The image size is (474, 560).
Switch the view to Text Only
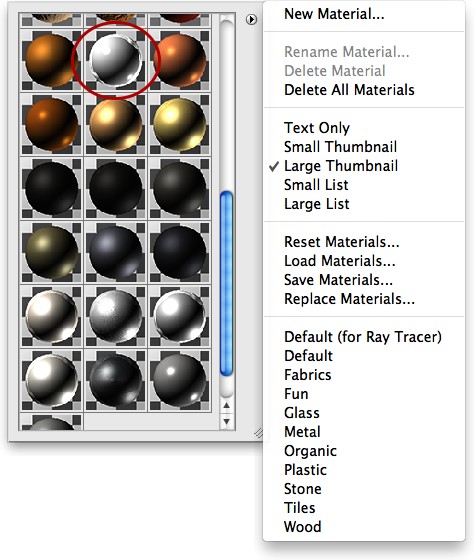pyautogui.click(x=316, y=128)
